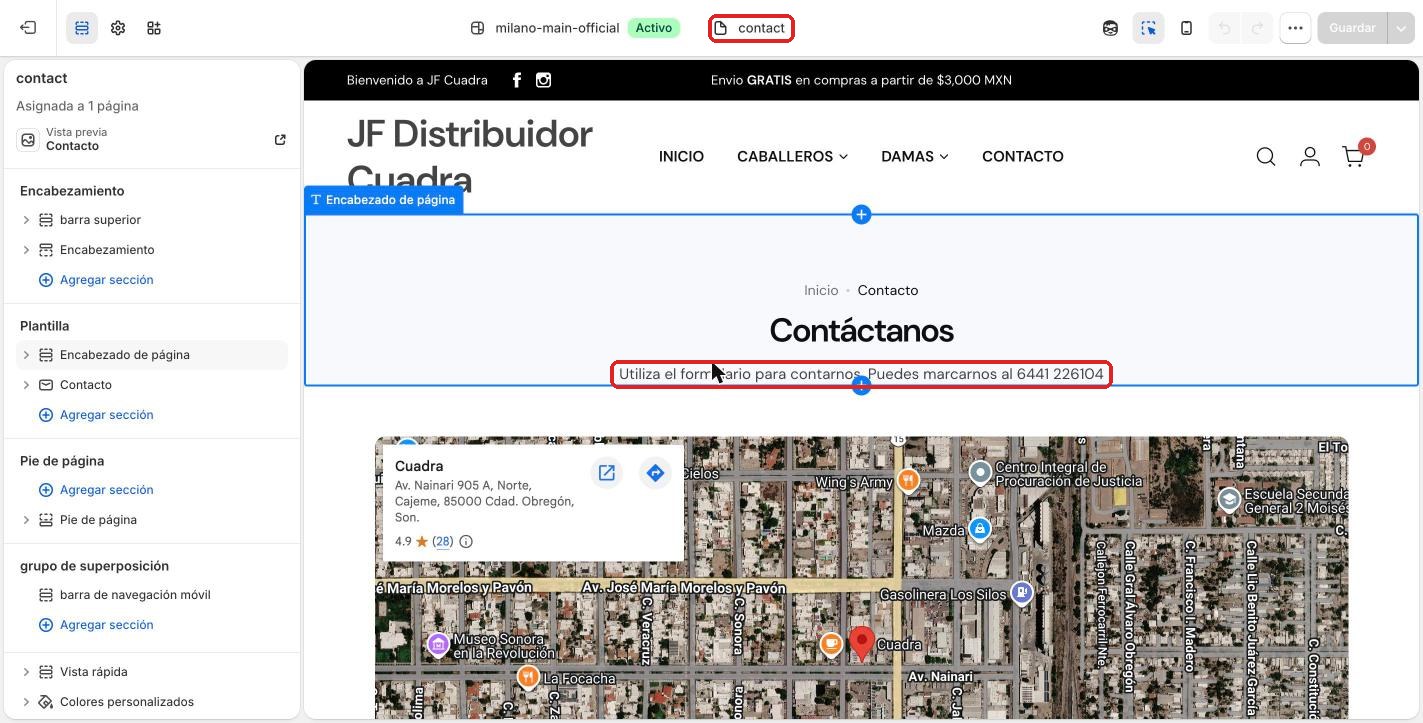Click the store search magnifier icon
This screenshot has height=723, width=1423.
click(1266, 156)
